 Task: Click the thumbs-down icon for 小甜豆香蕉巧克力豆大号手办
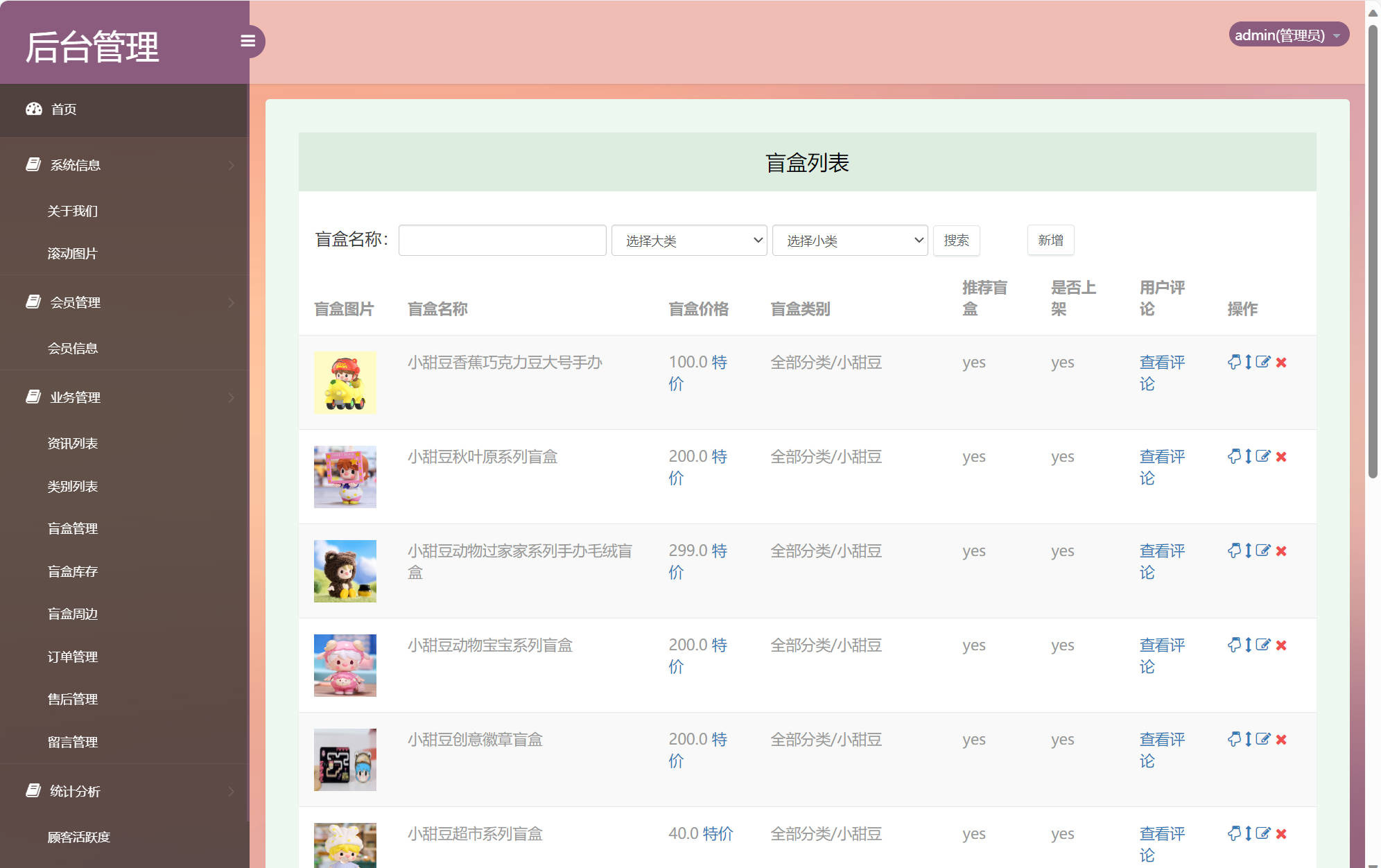(1235, 362)
